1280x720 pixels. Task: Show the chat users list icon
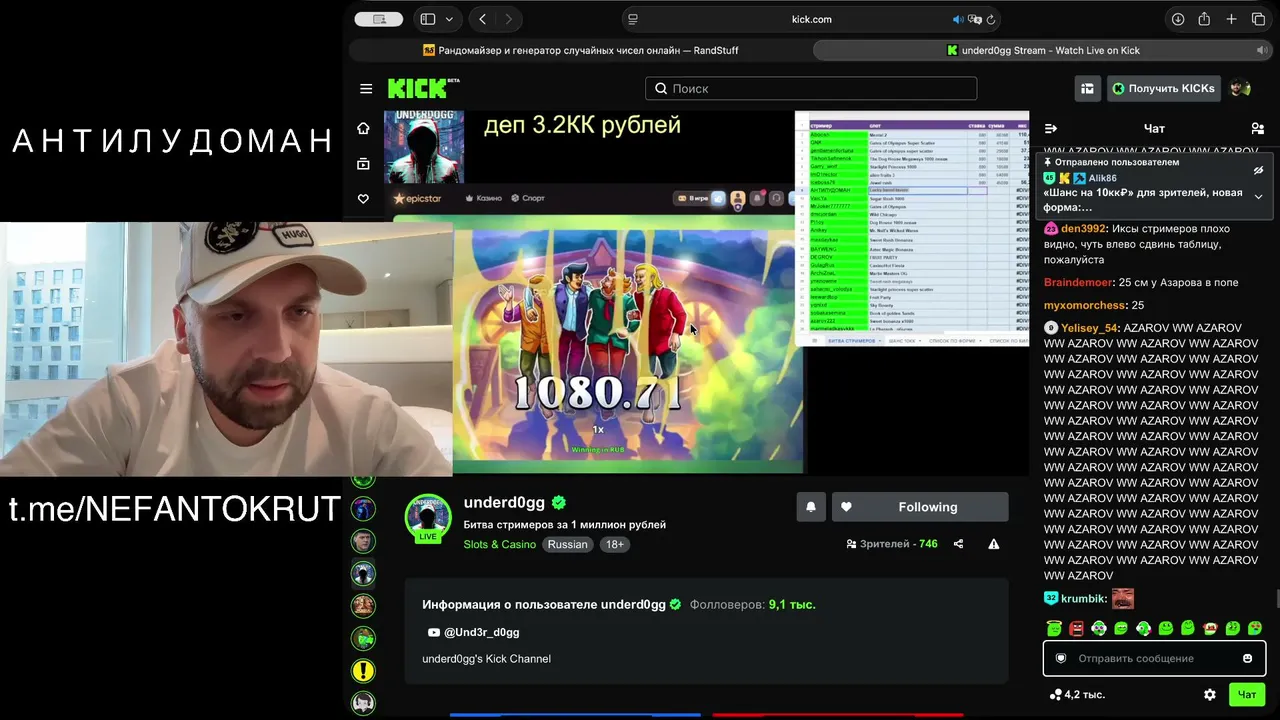point(1258,128)
